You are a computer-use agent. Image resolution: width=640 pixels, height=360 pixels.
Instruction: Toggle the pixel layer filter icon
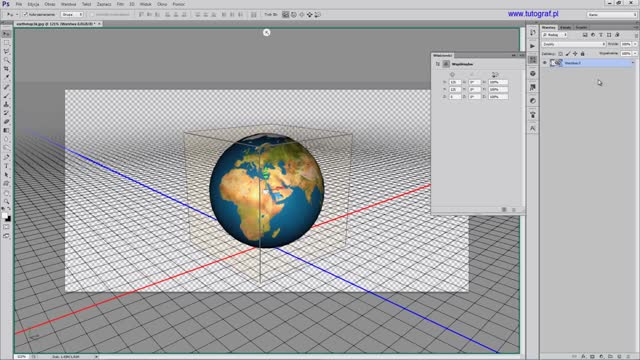585,35
